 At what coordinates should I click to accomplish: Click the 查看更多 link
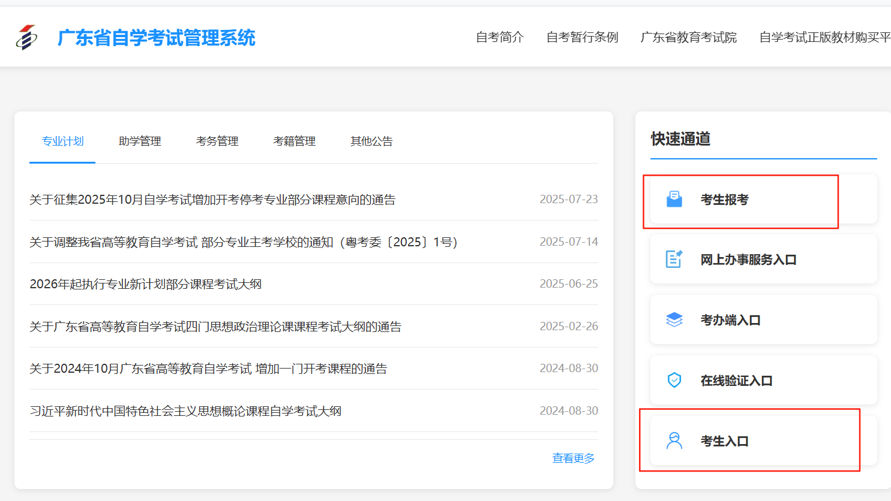coord(573,458)
